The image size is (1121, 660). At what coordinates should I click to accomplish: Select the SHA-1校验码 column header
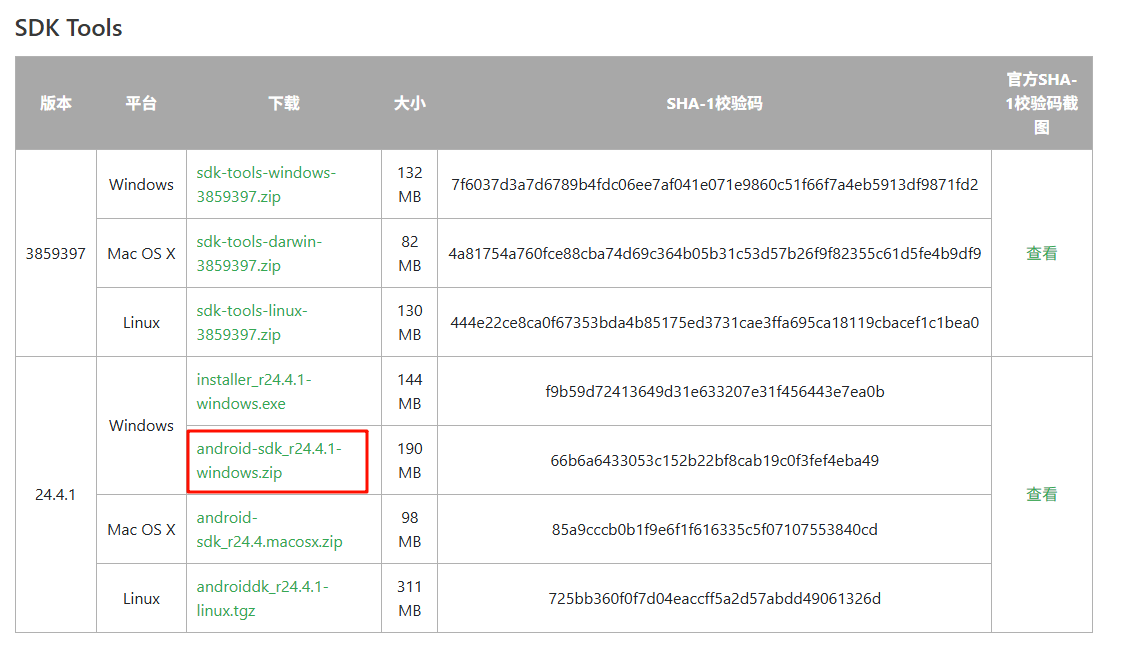(712, 103)
